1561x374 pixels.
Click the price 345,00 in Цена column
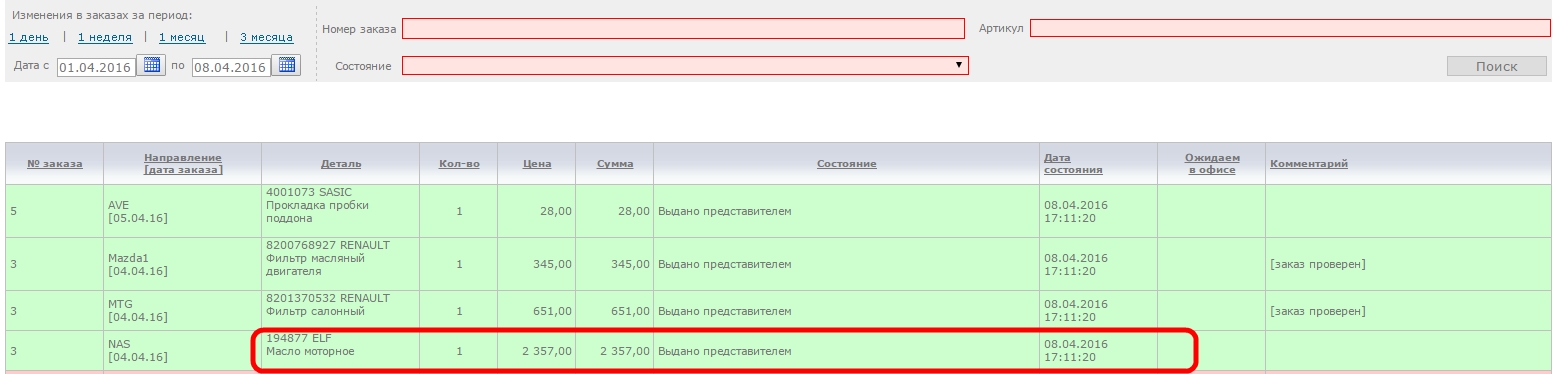tap(552, 264)
